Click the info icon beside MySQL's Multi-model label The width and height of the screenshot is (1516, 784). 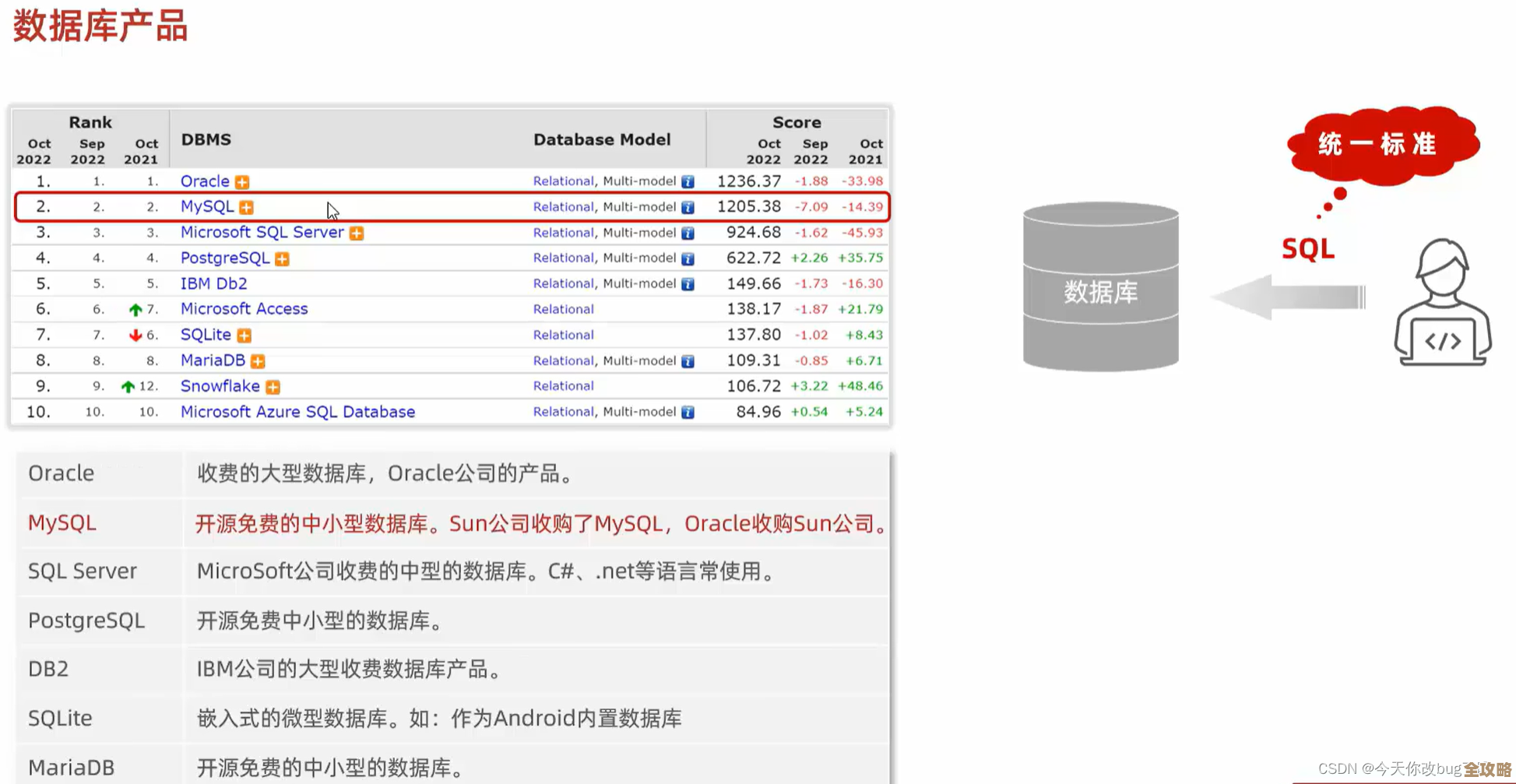[x=688, y=206]
